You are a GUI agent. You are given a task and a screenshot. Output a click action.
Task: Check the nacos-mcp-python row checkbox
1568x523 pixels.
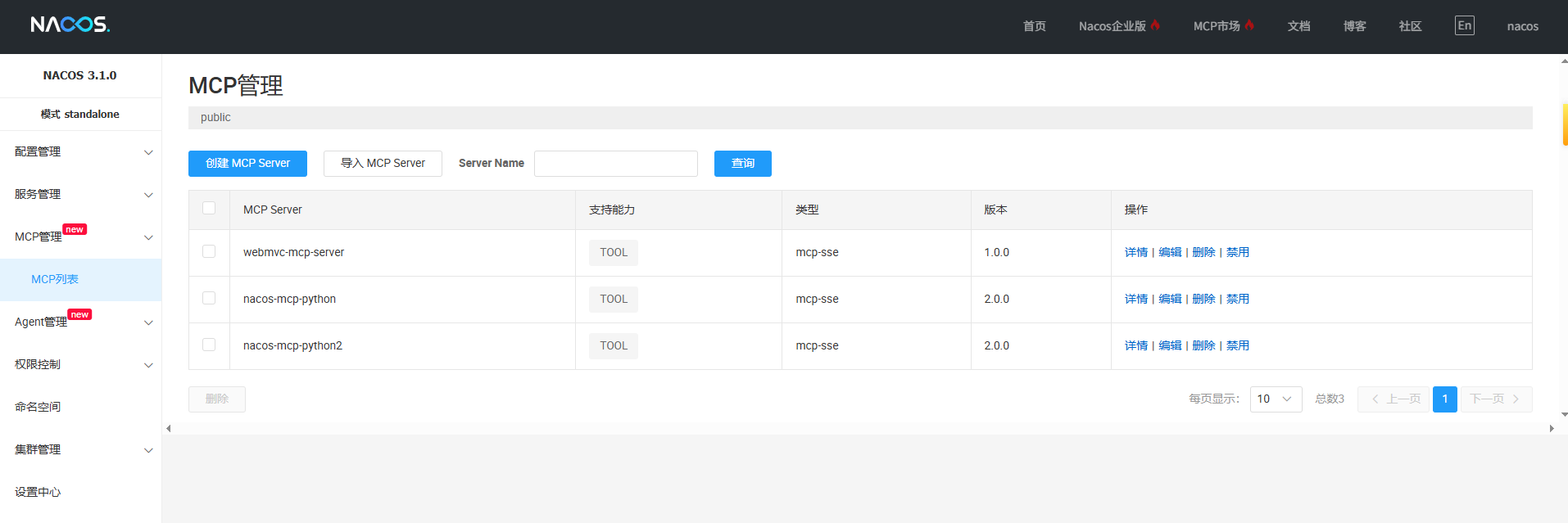pos(209,298)
